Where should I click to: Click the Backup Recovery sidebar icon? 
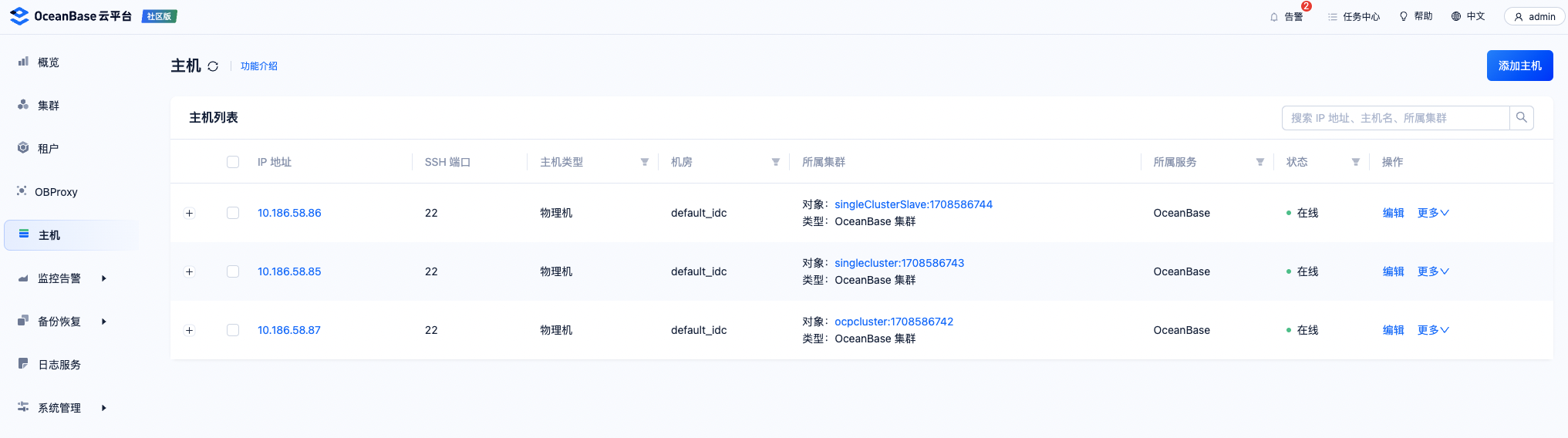click(23, 320)
